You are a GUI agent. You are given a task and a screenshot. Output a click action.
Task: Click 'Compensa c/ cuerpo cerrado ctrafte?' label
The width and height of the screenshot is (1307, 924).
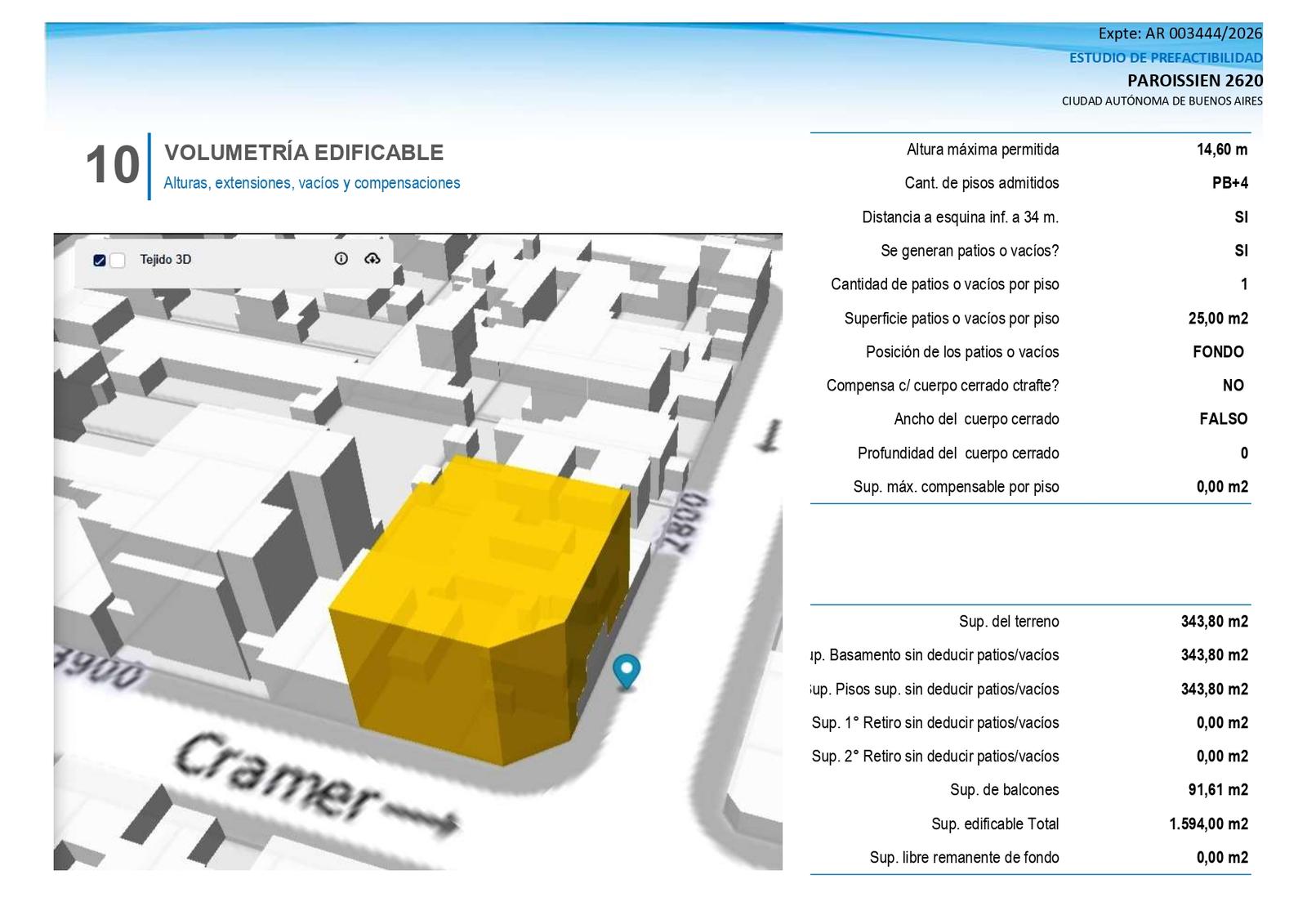coord(943,386)
